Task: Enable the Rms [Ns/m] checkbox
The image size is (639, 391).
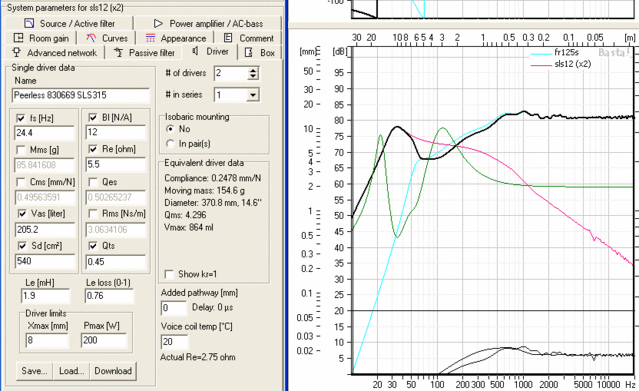Action: (93, 214)
